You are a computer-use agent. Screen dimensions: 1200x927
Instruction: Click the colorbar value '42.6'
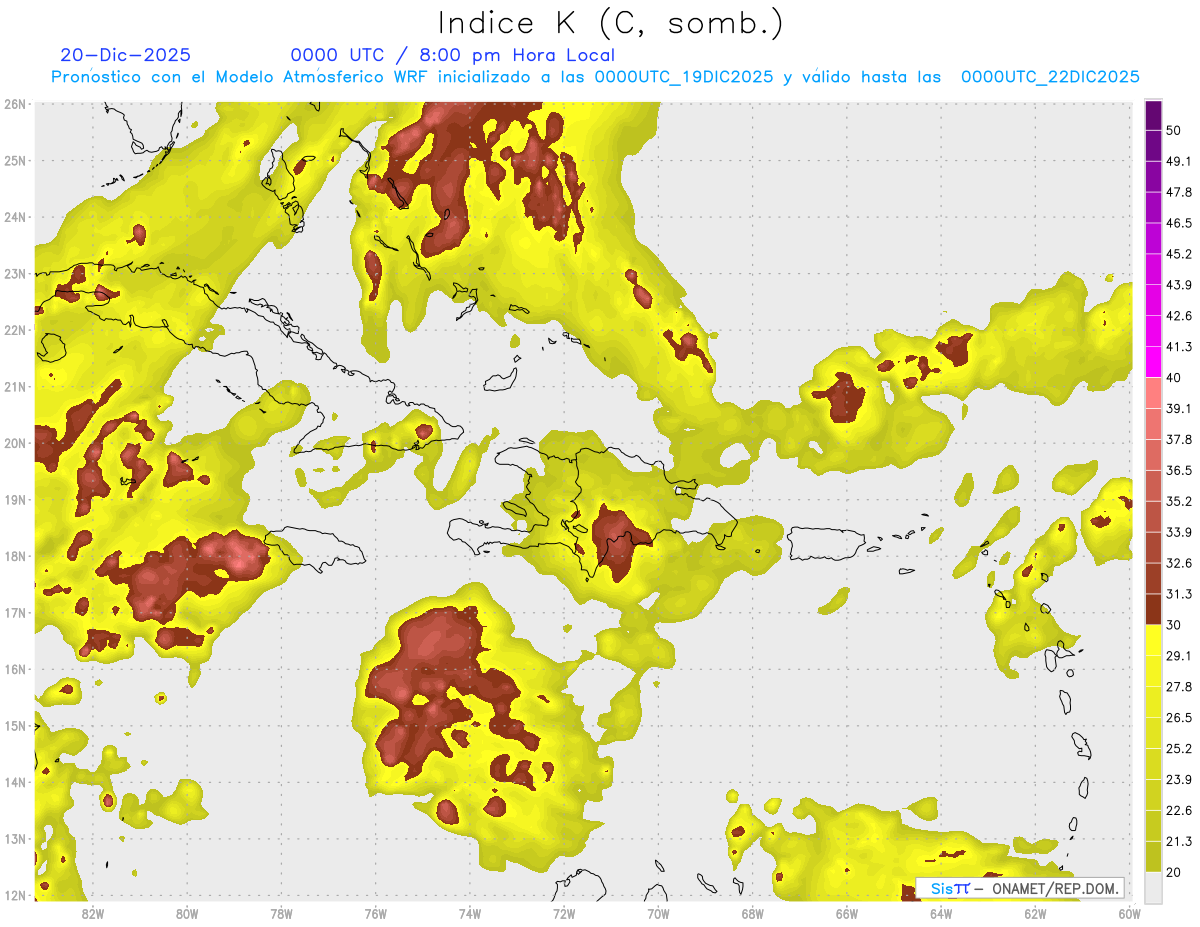pyautogui.click(x=1179, y=316)
